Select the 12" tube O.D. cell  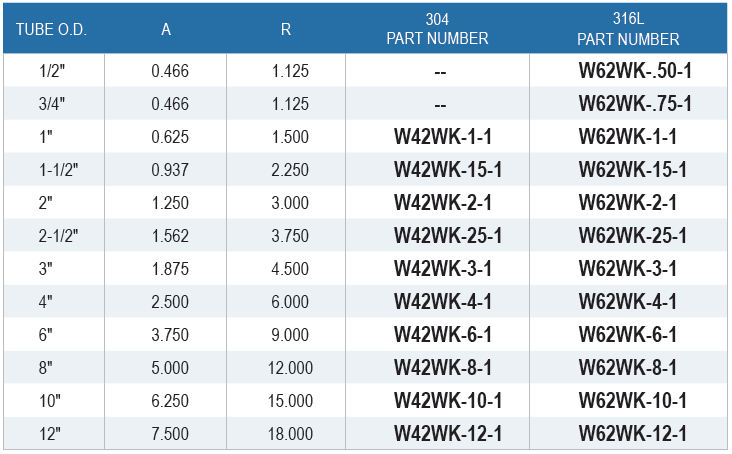point(50,433)
